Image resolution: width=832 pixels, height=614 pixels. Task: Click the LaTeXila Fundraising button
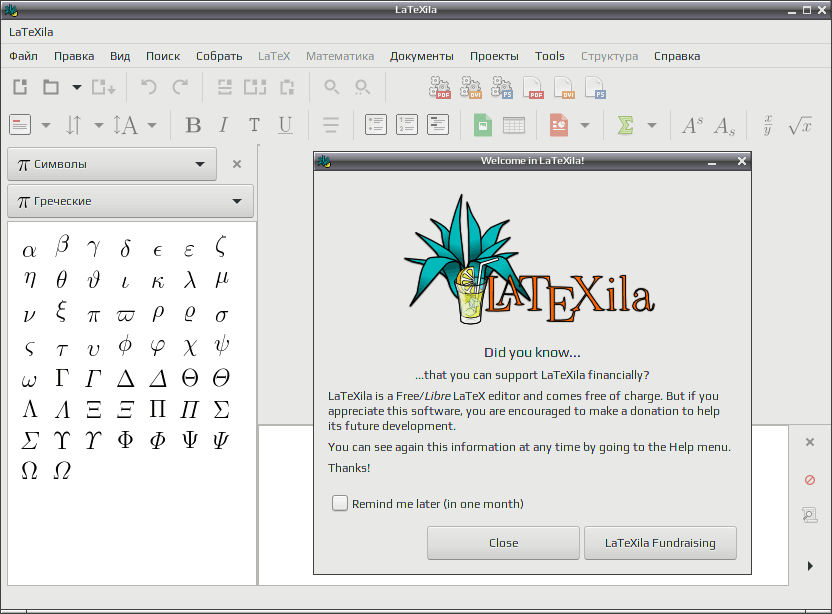(660, 543)
